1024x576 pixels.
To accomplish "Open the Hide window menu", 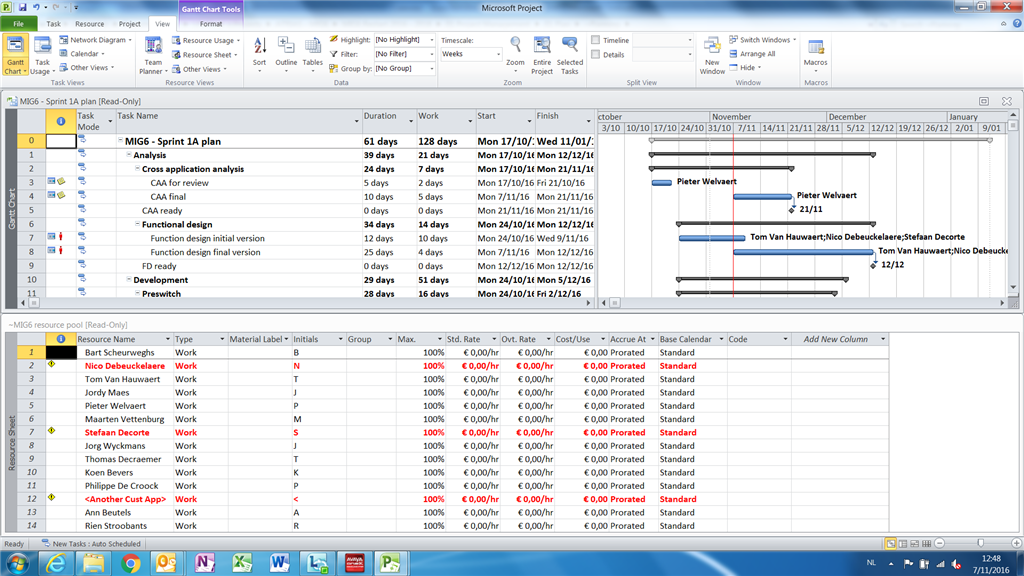I will coord(745,68).
